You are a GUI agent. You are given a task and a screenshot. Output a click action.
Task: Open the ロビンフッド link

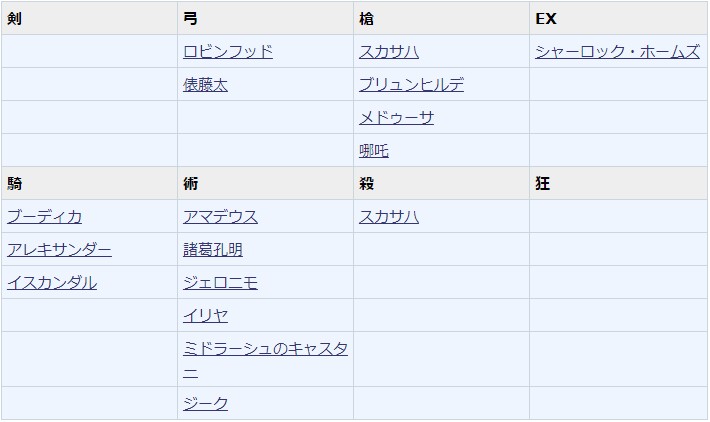228,52
